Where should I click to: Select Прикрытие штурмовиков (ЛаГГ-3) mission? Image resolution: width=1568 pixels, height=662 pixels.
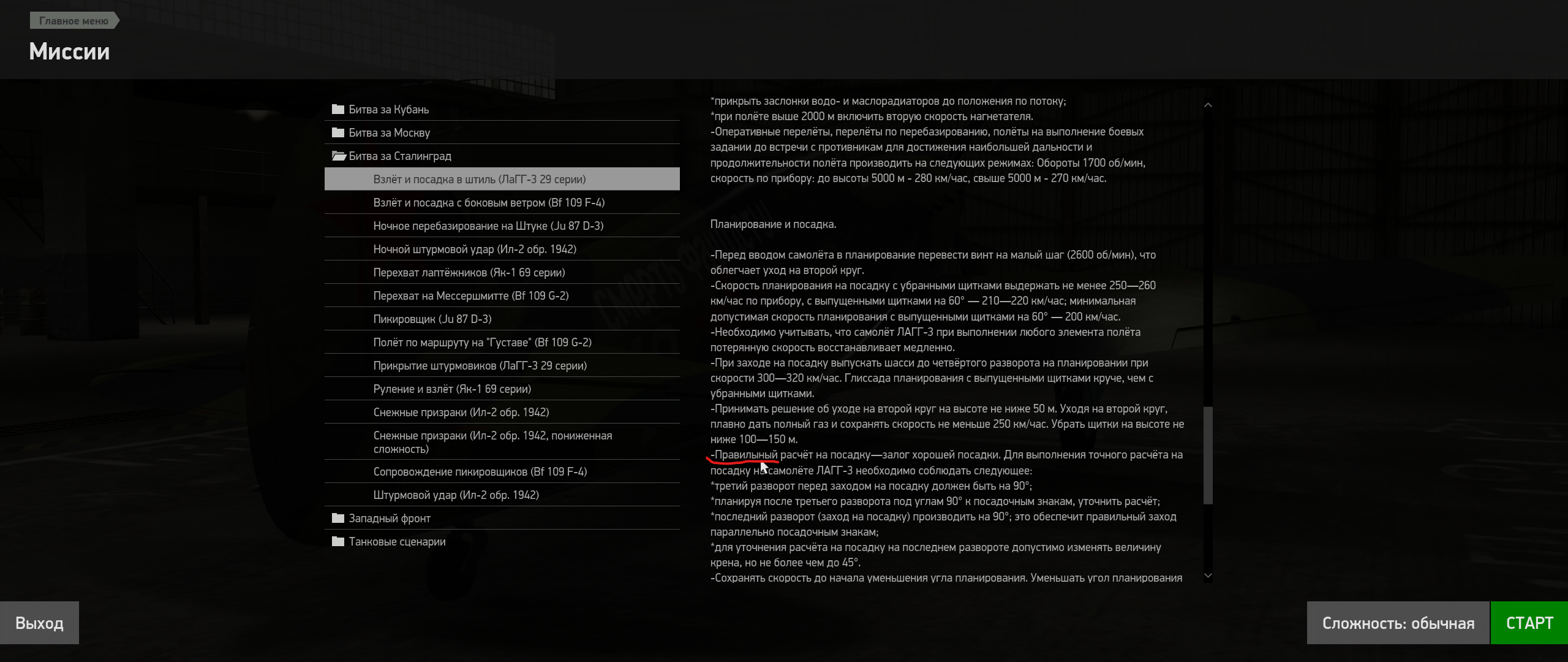coord(502,365)
